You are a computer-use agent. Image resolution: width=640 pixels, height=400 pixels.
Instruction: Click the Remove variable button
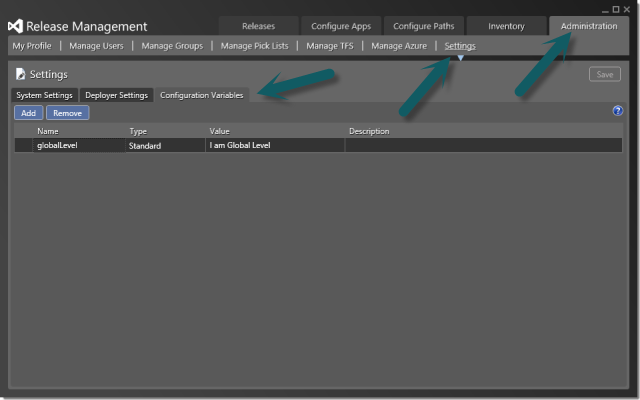pos(67,113)
